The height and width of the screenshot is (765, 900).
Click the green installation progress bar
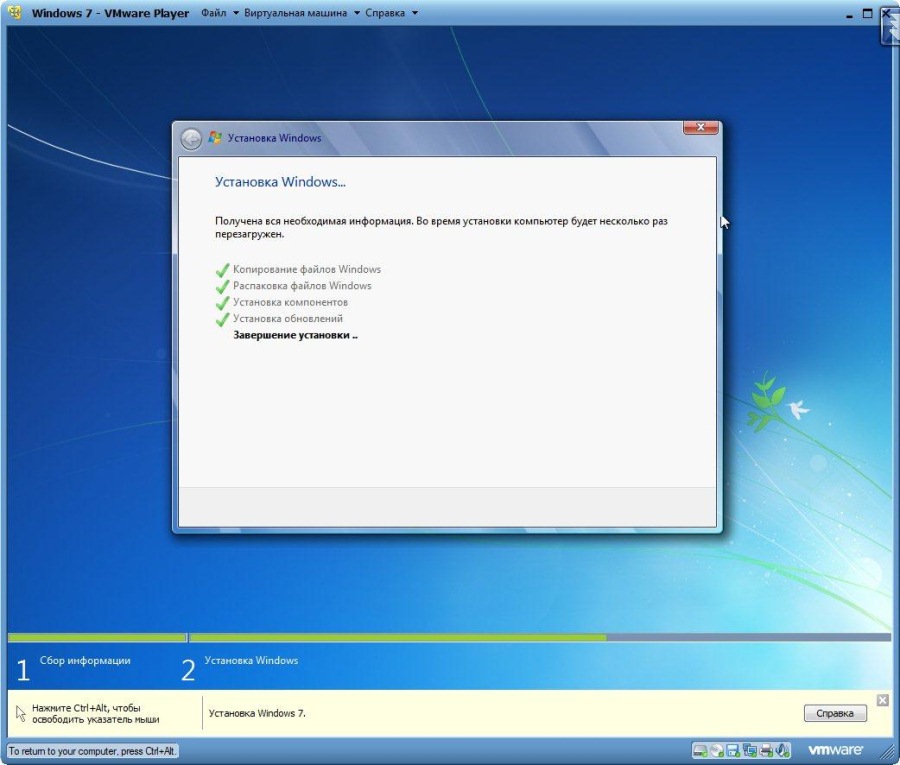[x=400, y=637]
